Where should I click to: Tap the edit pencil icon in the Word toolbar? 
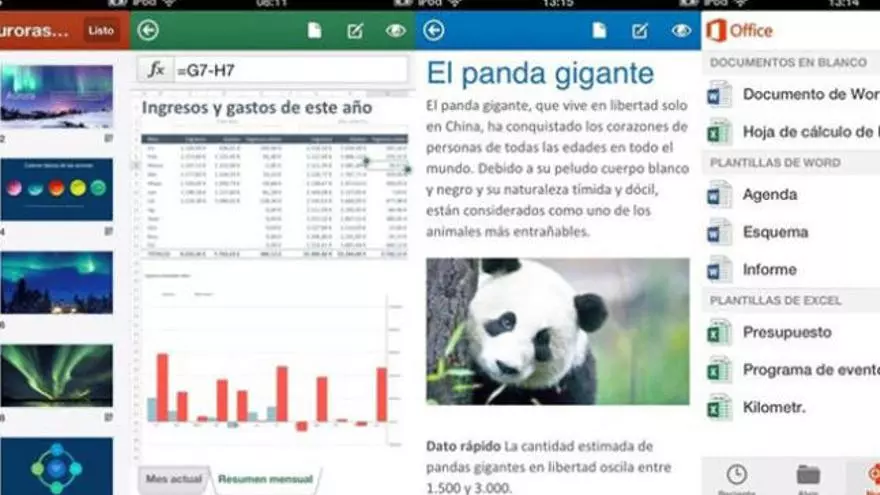click(x=641, y=31)
